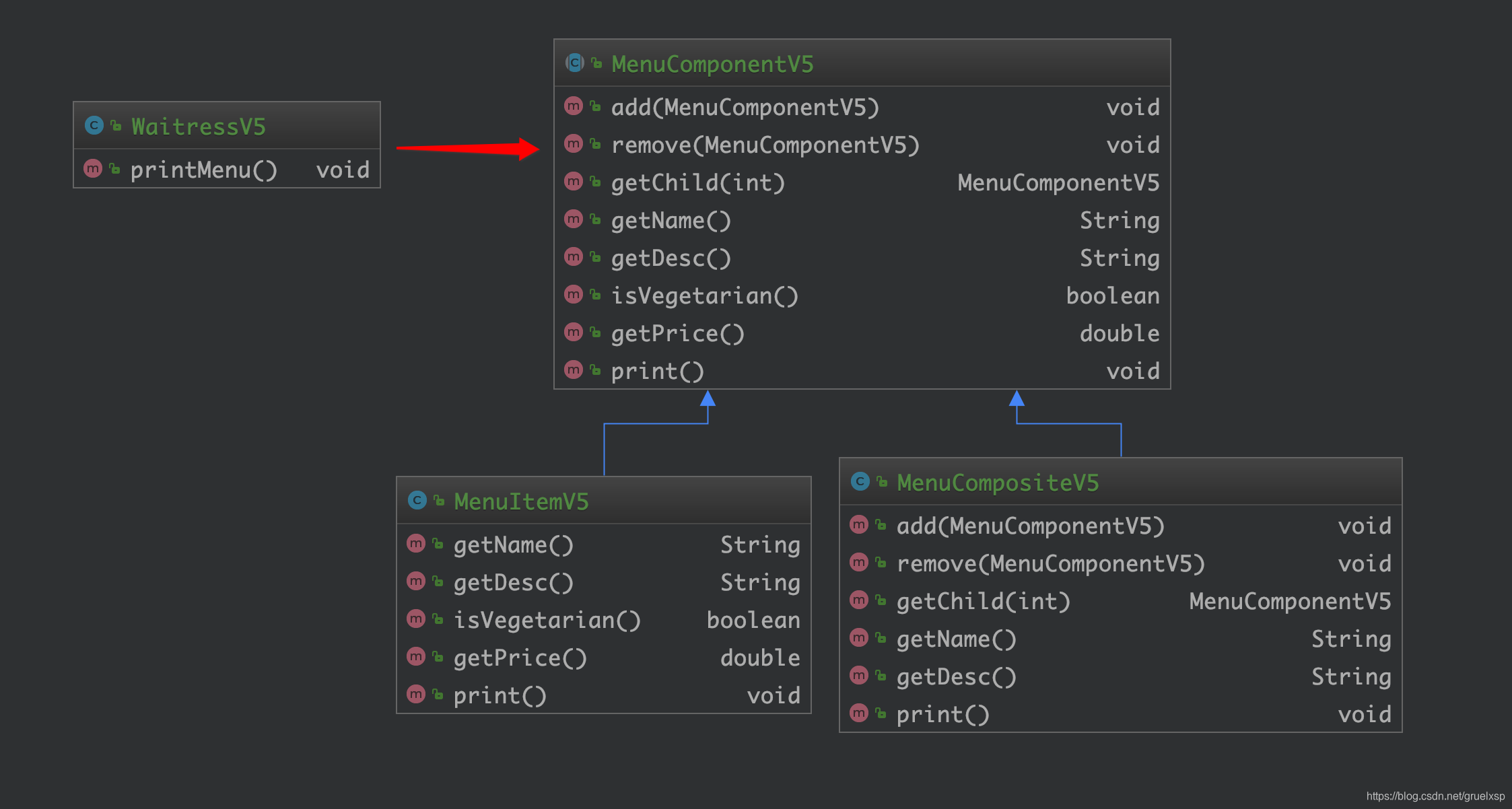Image resolution: width=1512 pixels, height=809 pixels.
Task: Click method icon of isVegetarian() in MenuItemV5
Action: click(x=416, y=619)
